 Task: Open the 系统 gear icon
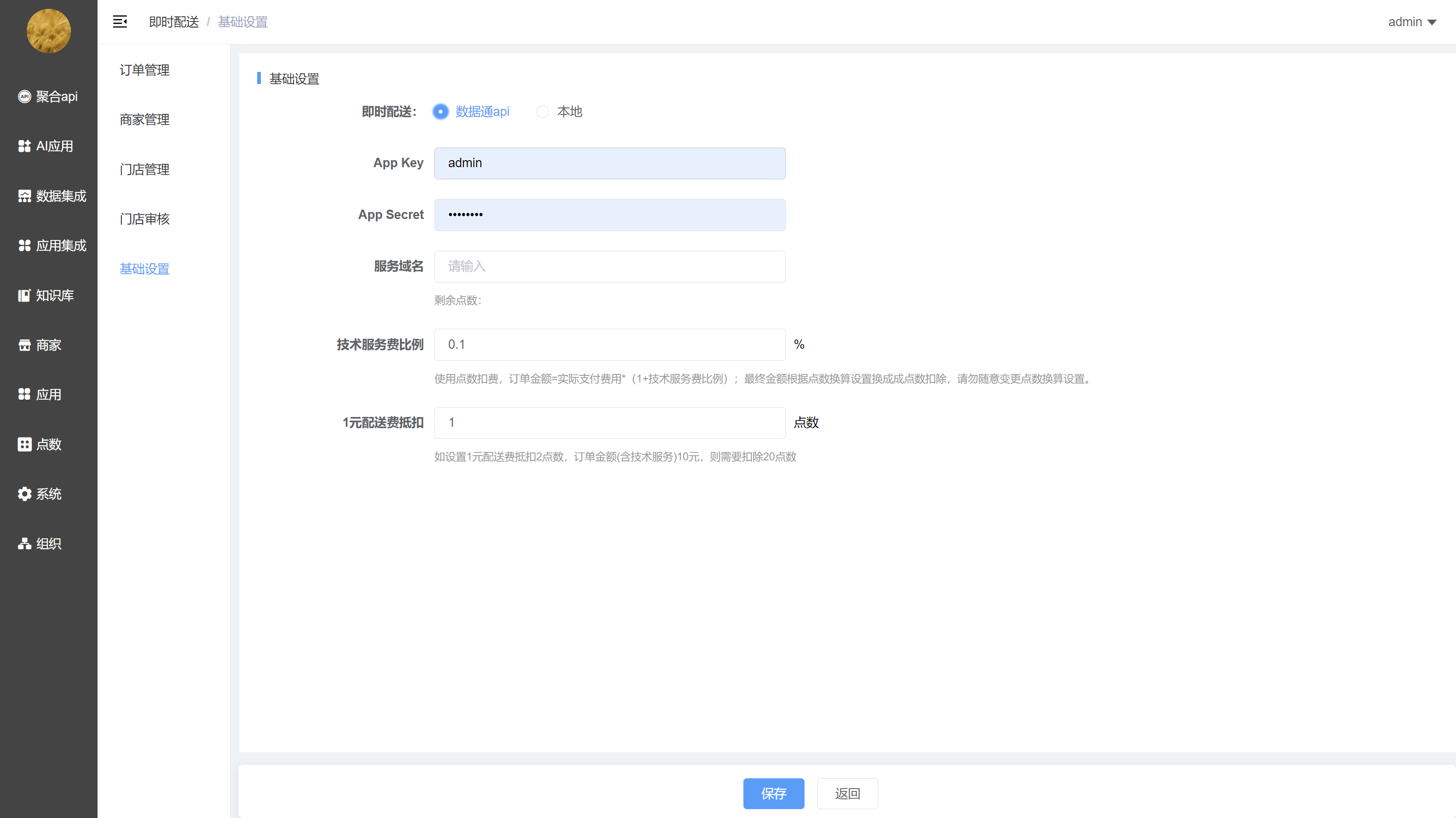click(24, 494)
